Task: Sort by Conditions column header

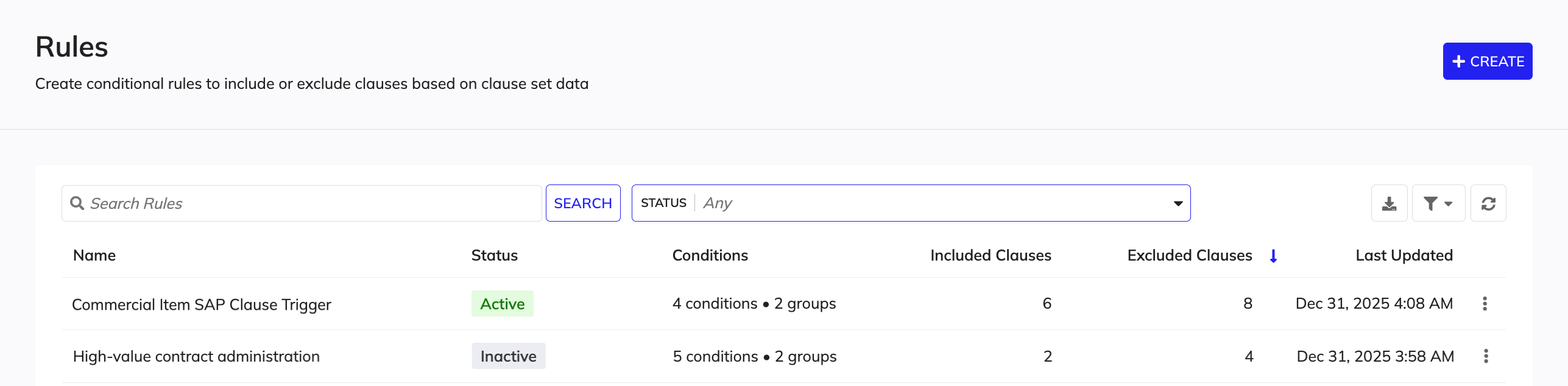Action: 710,255
